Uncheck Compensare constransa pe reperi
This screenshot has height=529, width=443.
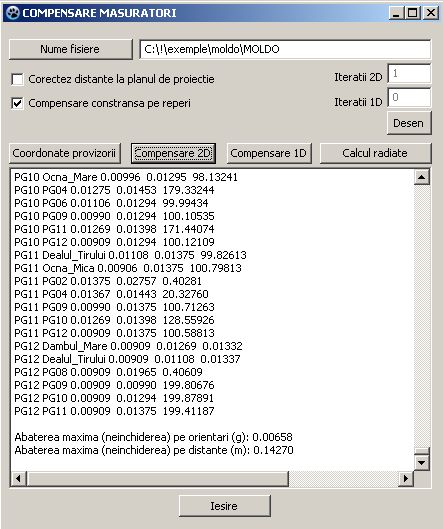18,103
